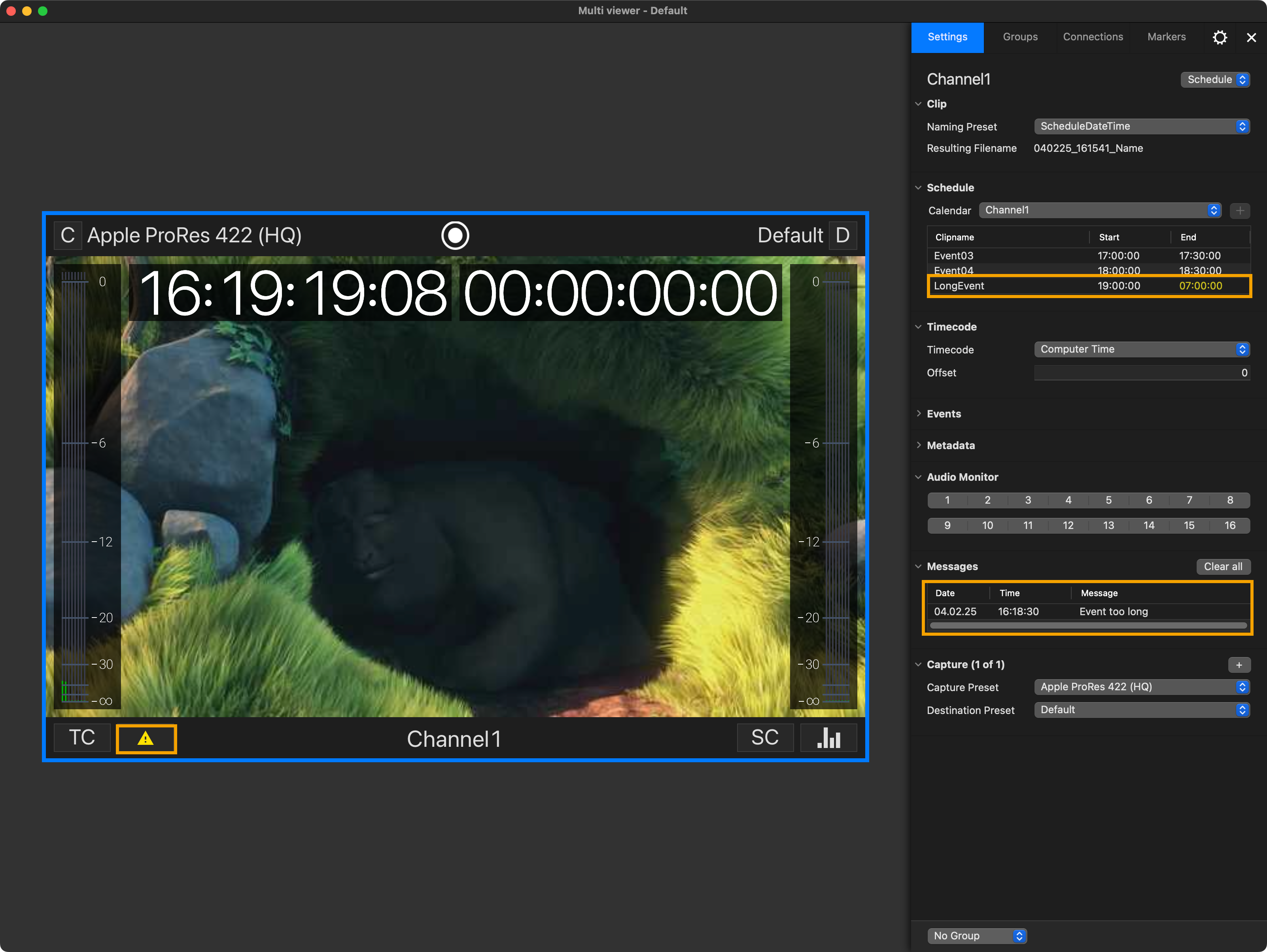Toggle the audio meter bars icon

point(828,738)
